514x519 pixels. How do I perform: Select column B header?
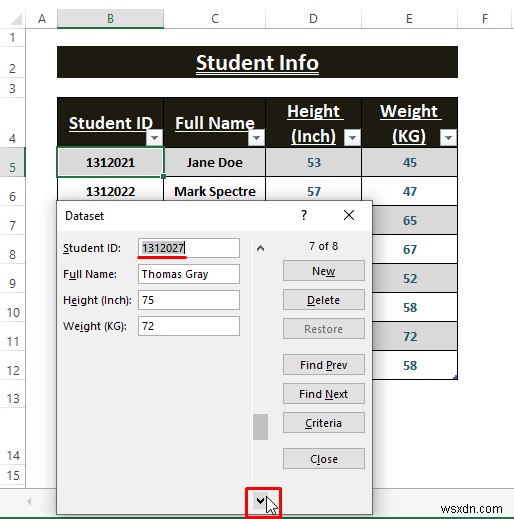(110, 19)
